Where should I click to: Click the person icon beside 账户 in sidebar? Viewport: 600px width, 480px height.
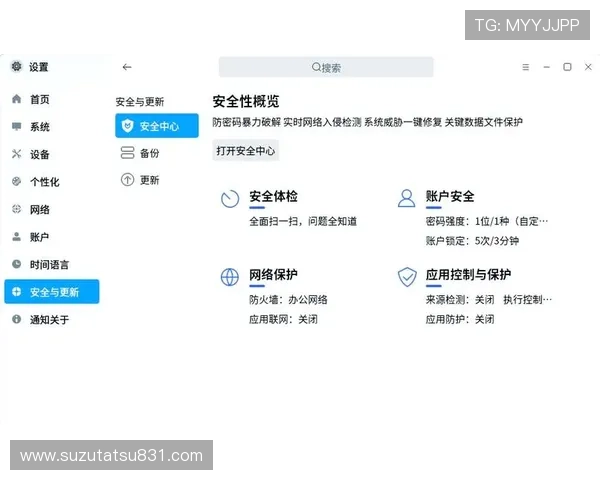point(16,237)
